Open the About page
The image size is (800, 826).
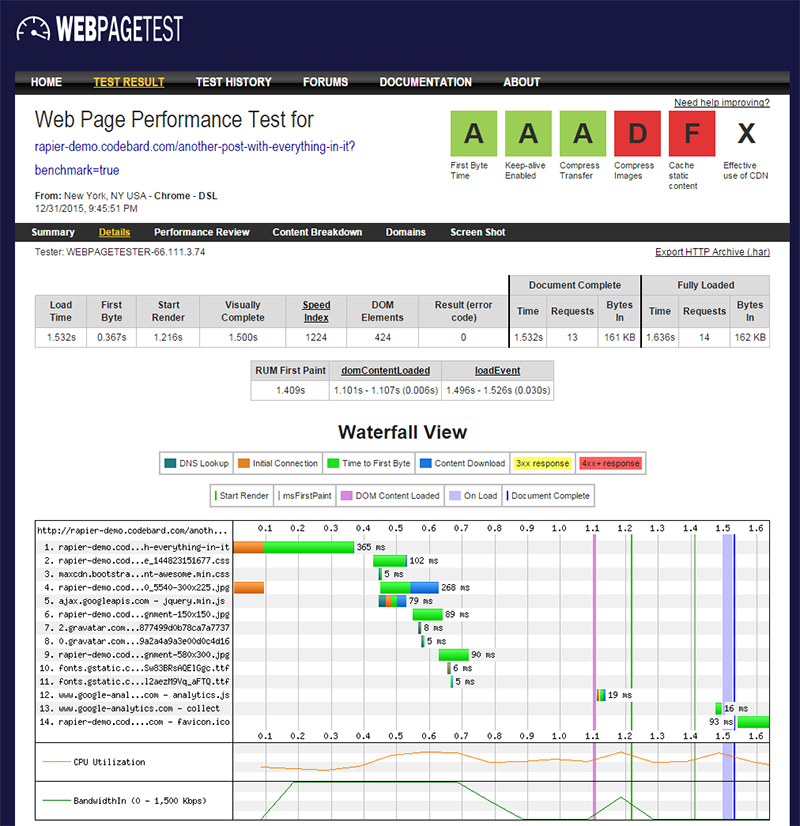[521, 82]
